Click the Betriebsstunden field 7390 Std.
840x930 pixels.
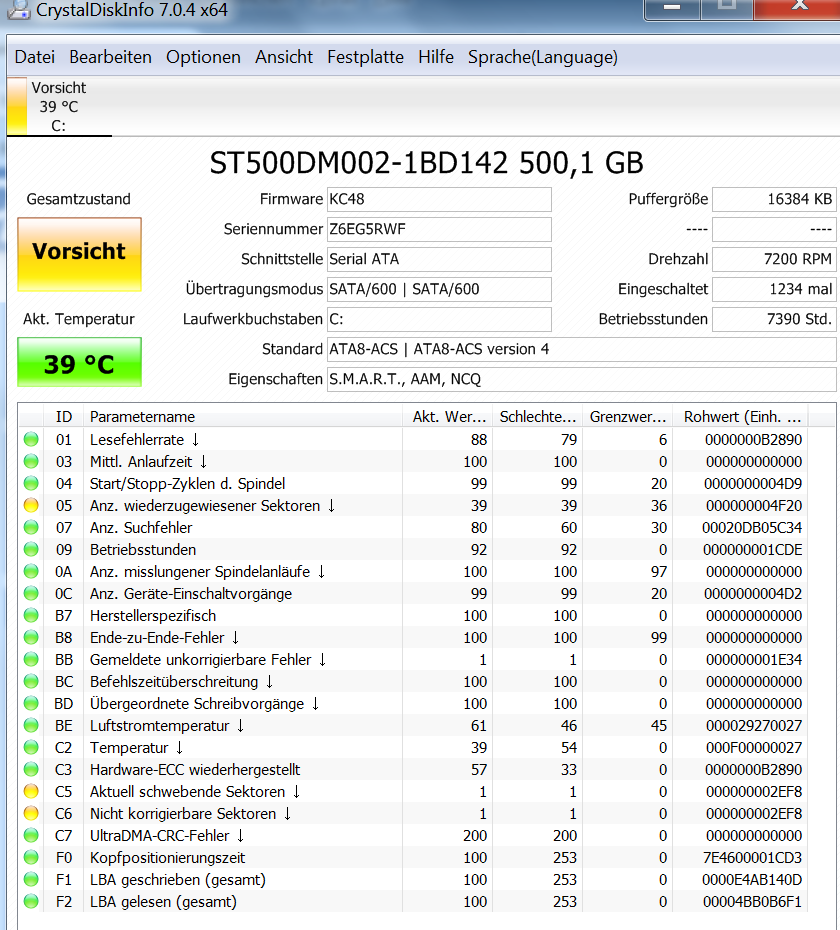[x=774, y=319]
